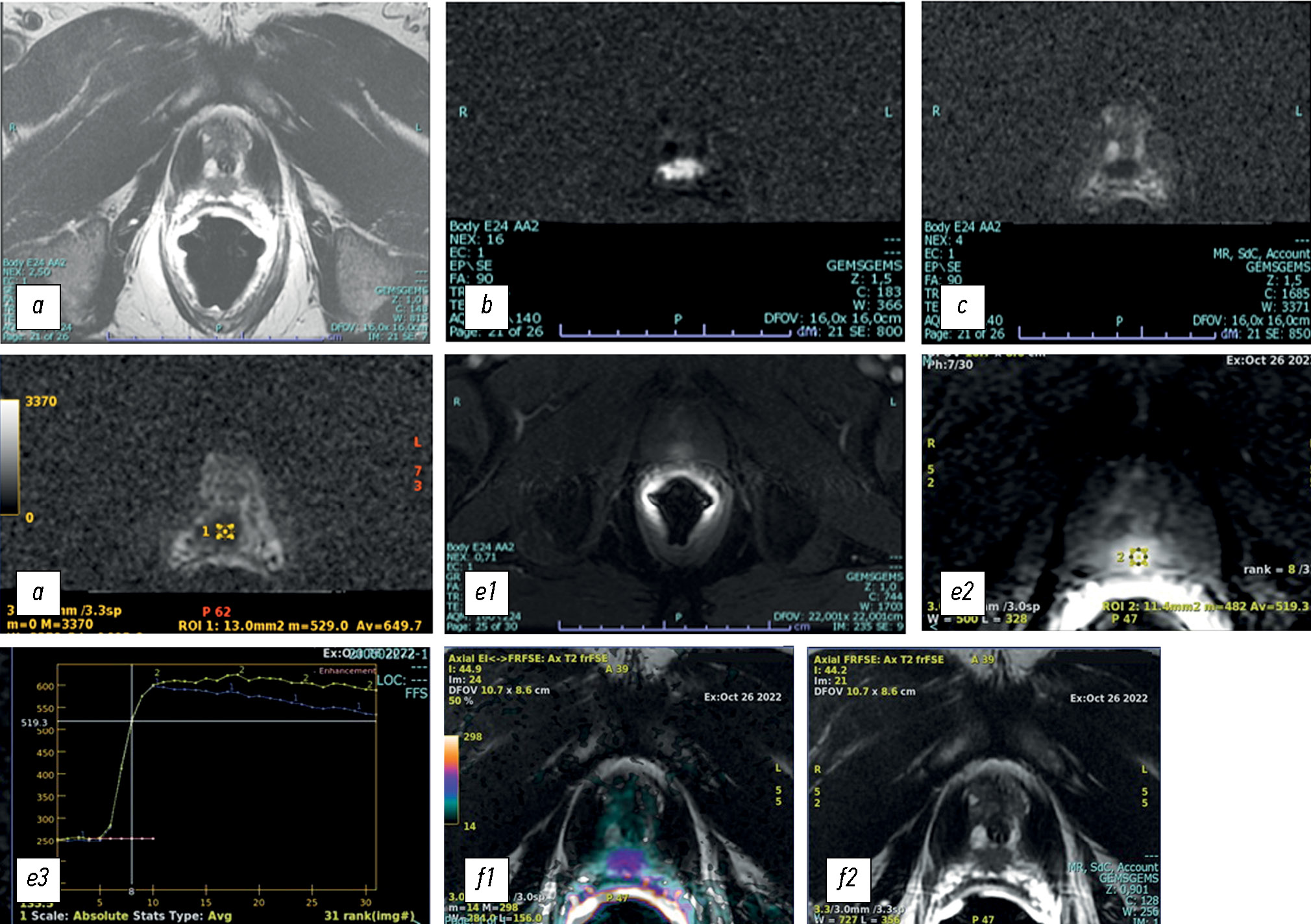
Task: Click panel label 'e1' box
Action: pos(486,592)
